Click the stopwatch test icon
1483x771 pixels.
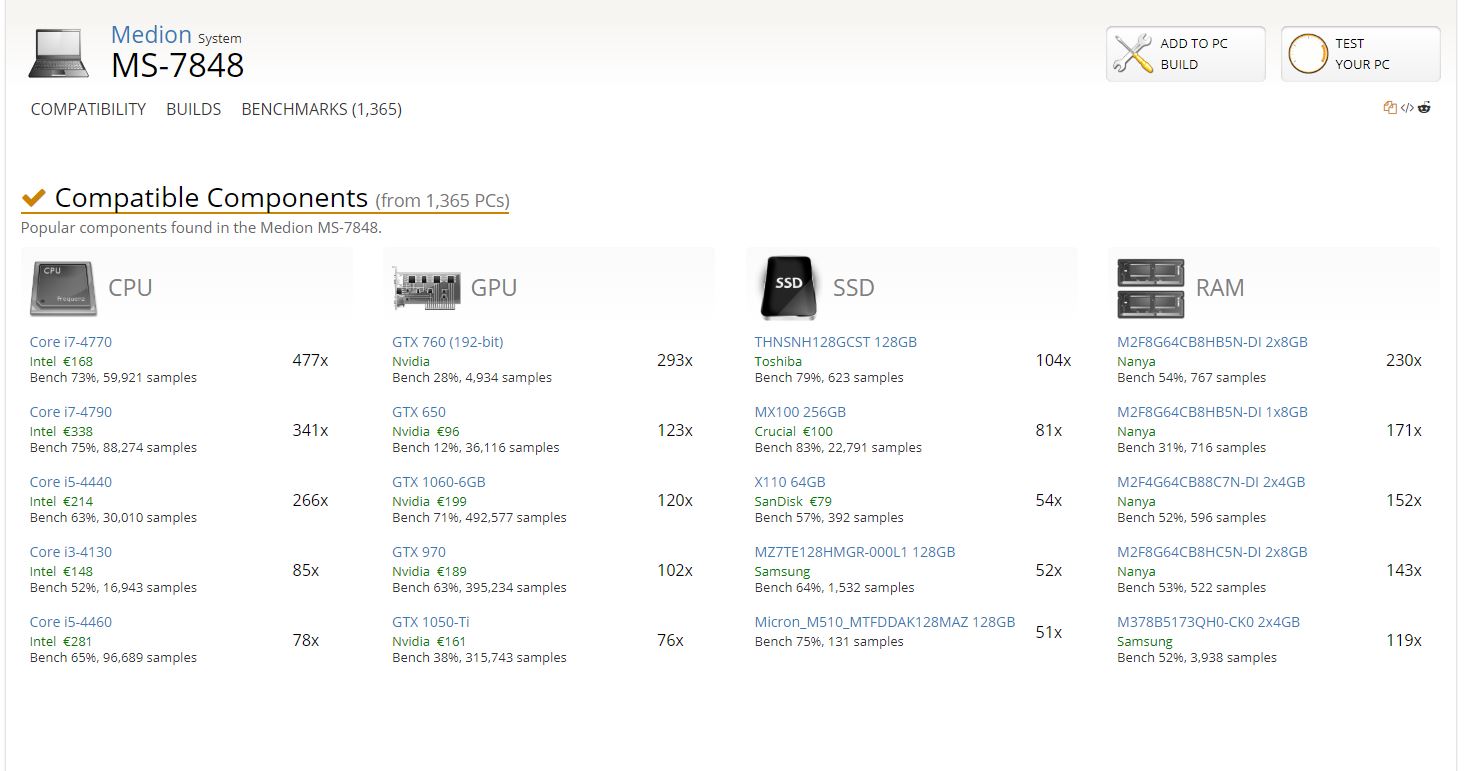[x=1307, y=54]
